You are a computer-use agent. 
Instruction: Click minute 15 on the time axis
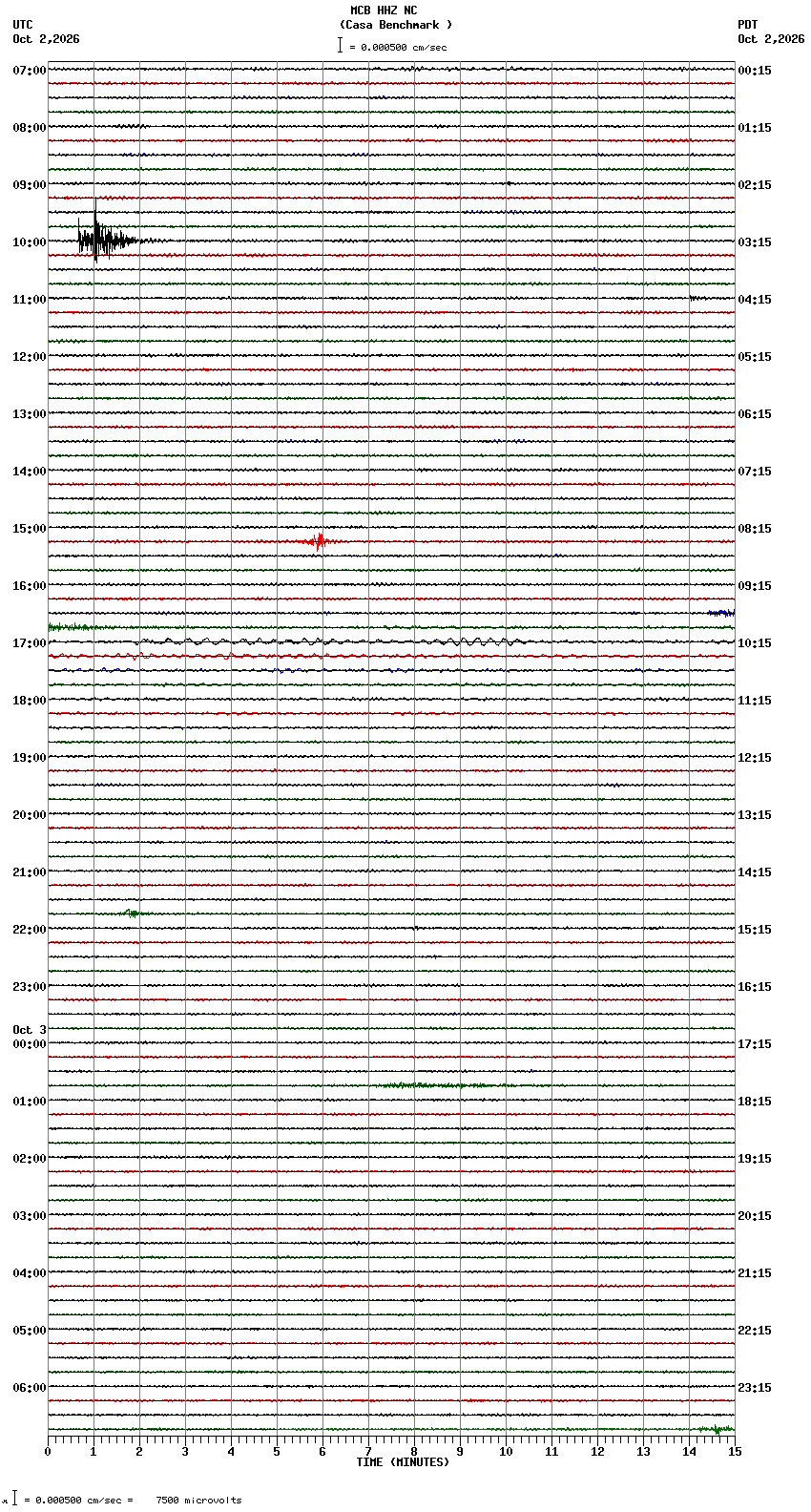tap(735, 1452)
